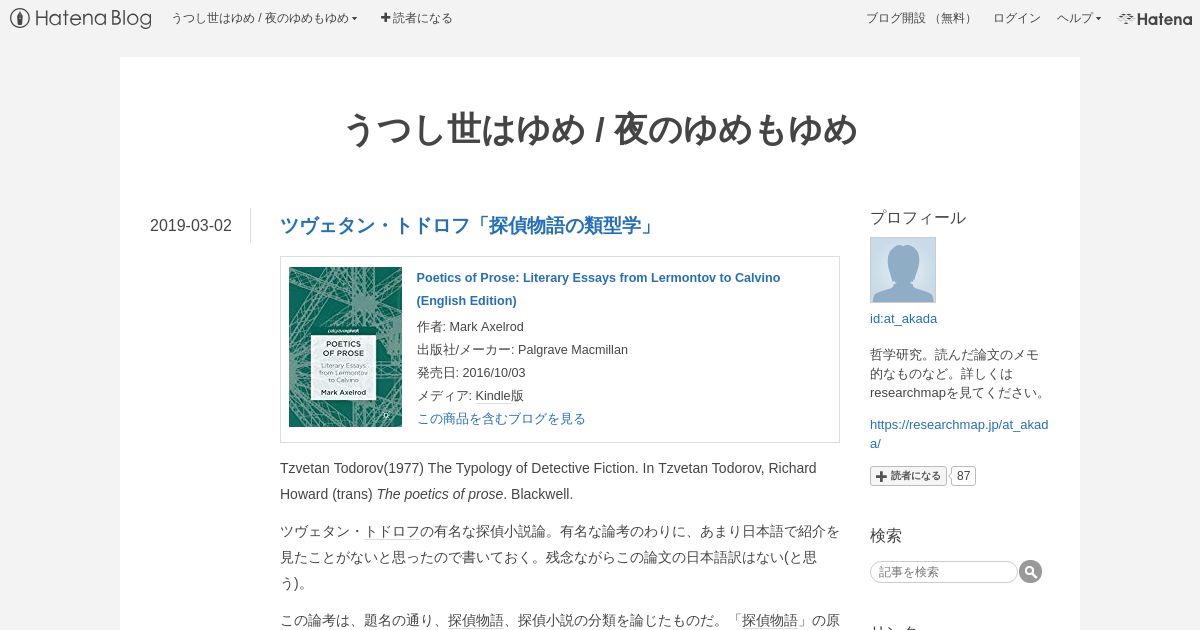Click the 2019-03-02 date link
Viewport: 1200px width, 630px height.
click(x=191, y=226)
